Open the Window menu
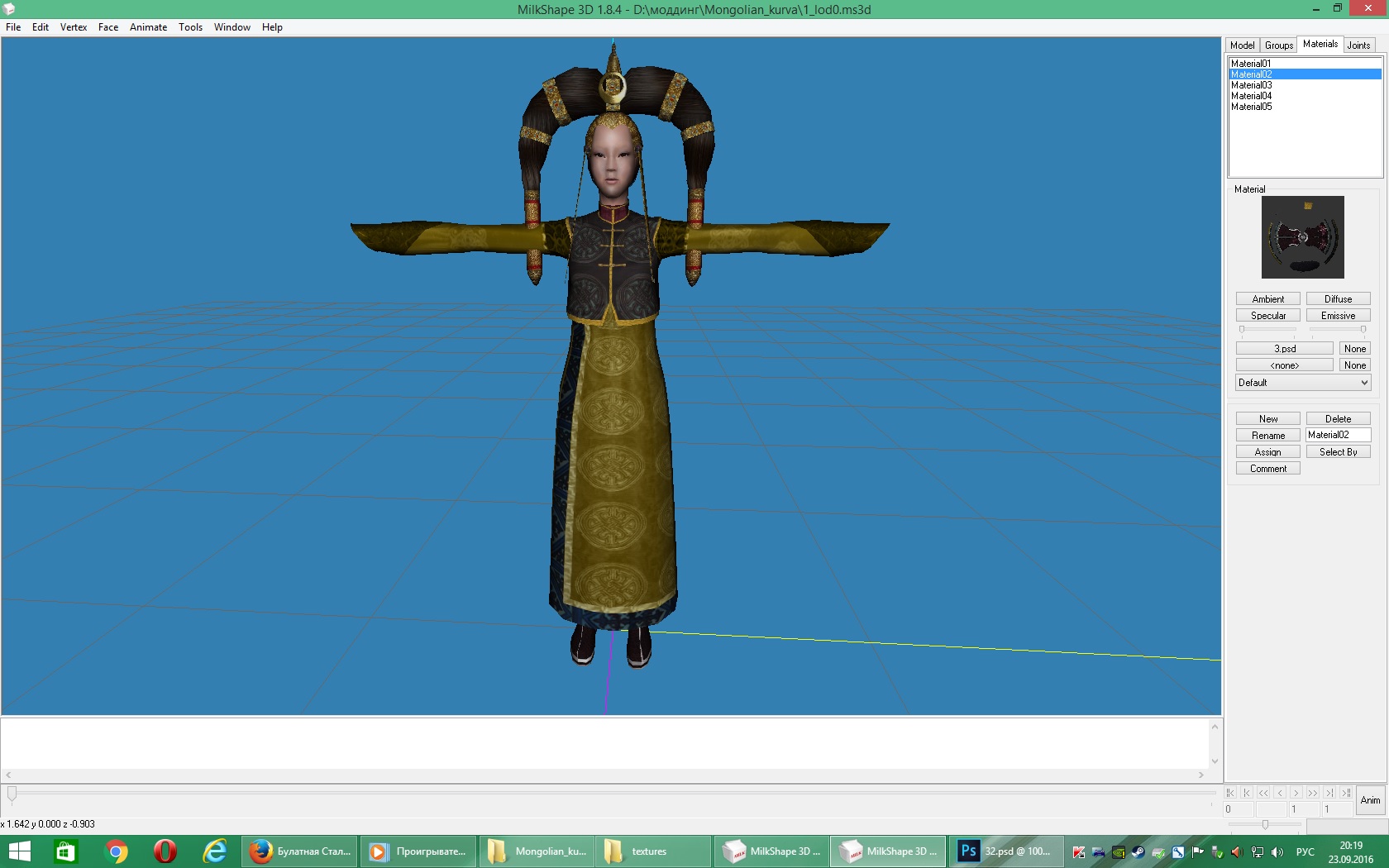1389x868 pixels. click(x=232, y=27)
